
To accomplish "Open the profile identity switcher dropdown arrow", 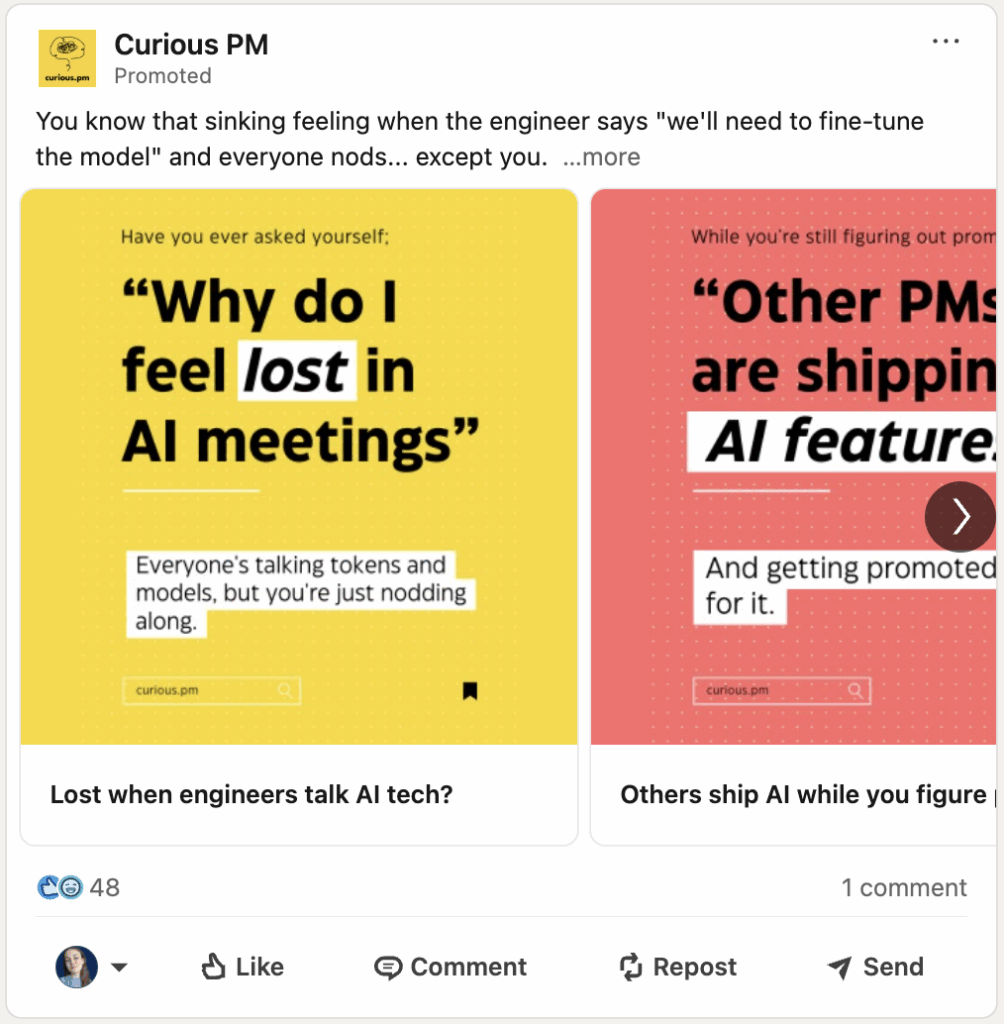I will pyautogui.click(x=119, y=967).
